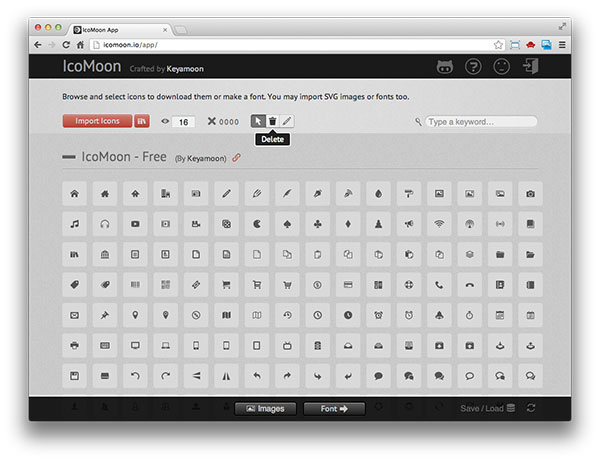This screenshot has width=600, height=461.
Task: Open the icon library button
Action: click(x=142, y=121)
